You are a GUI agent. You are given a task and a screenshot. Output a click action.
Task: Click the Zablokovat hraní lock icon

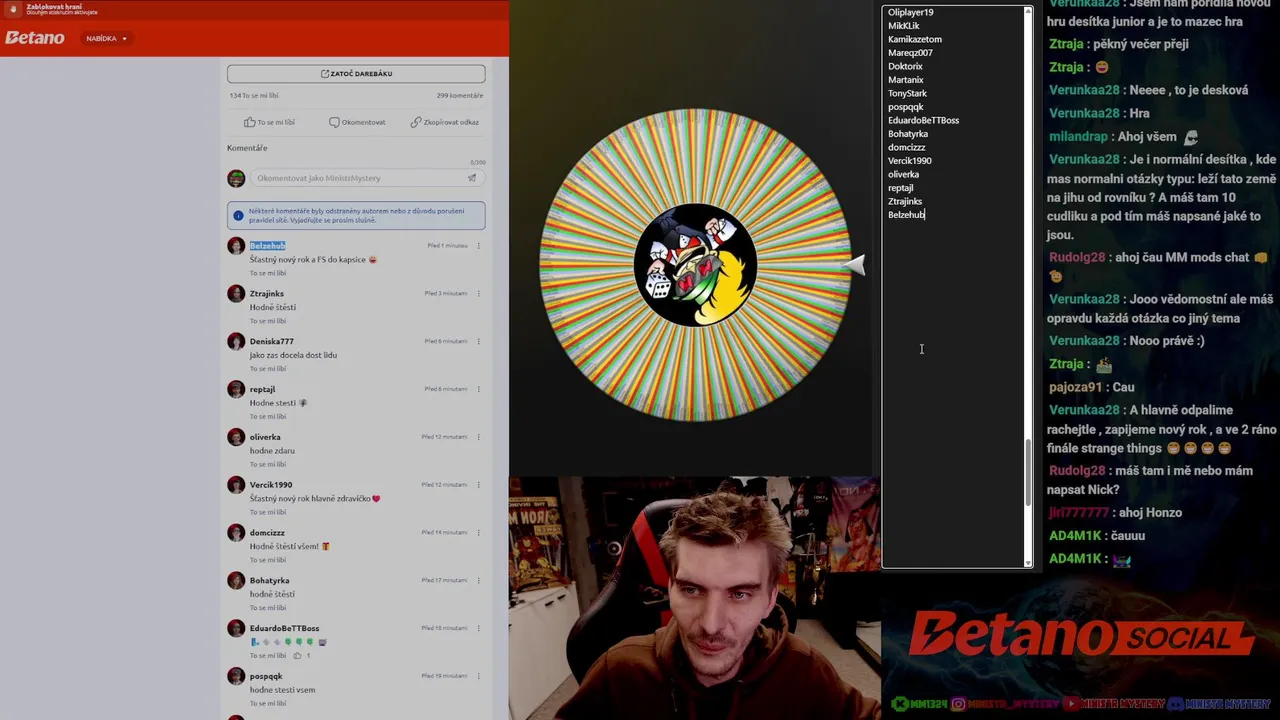pos(14,9)
